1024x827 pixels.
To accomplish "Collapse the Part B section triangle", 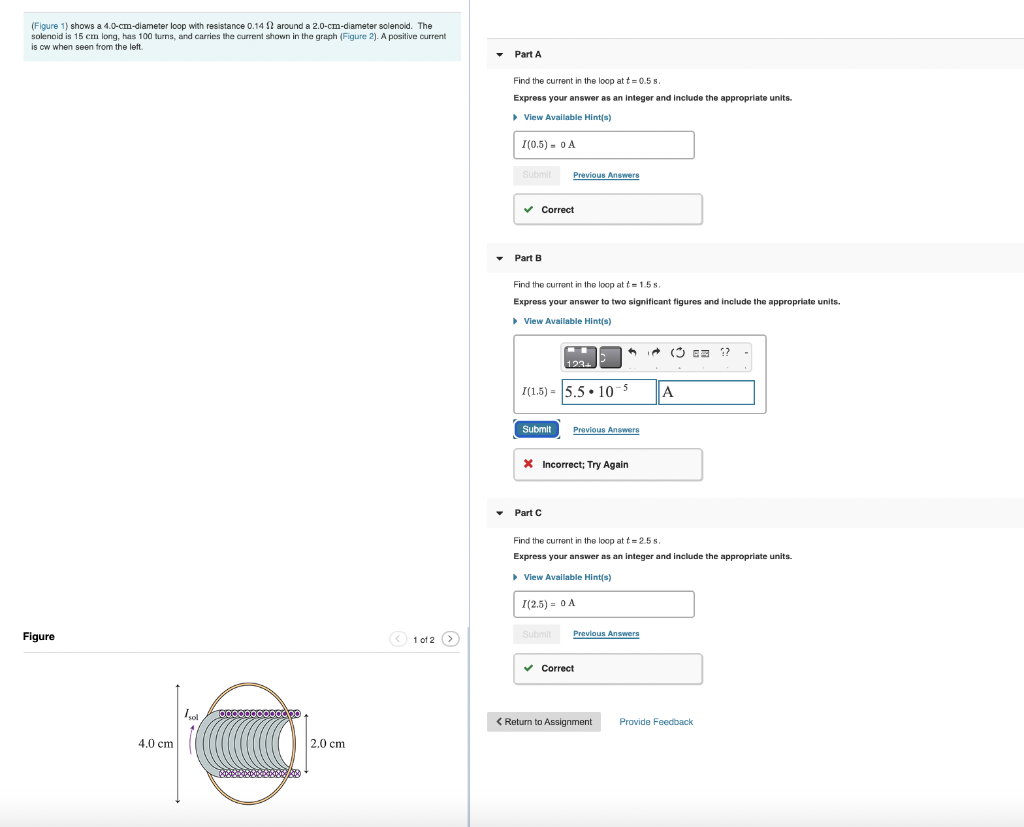I will pyautogui.click(x=499, y=258).
